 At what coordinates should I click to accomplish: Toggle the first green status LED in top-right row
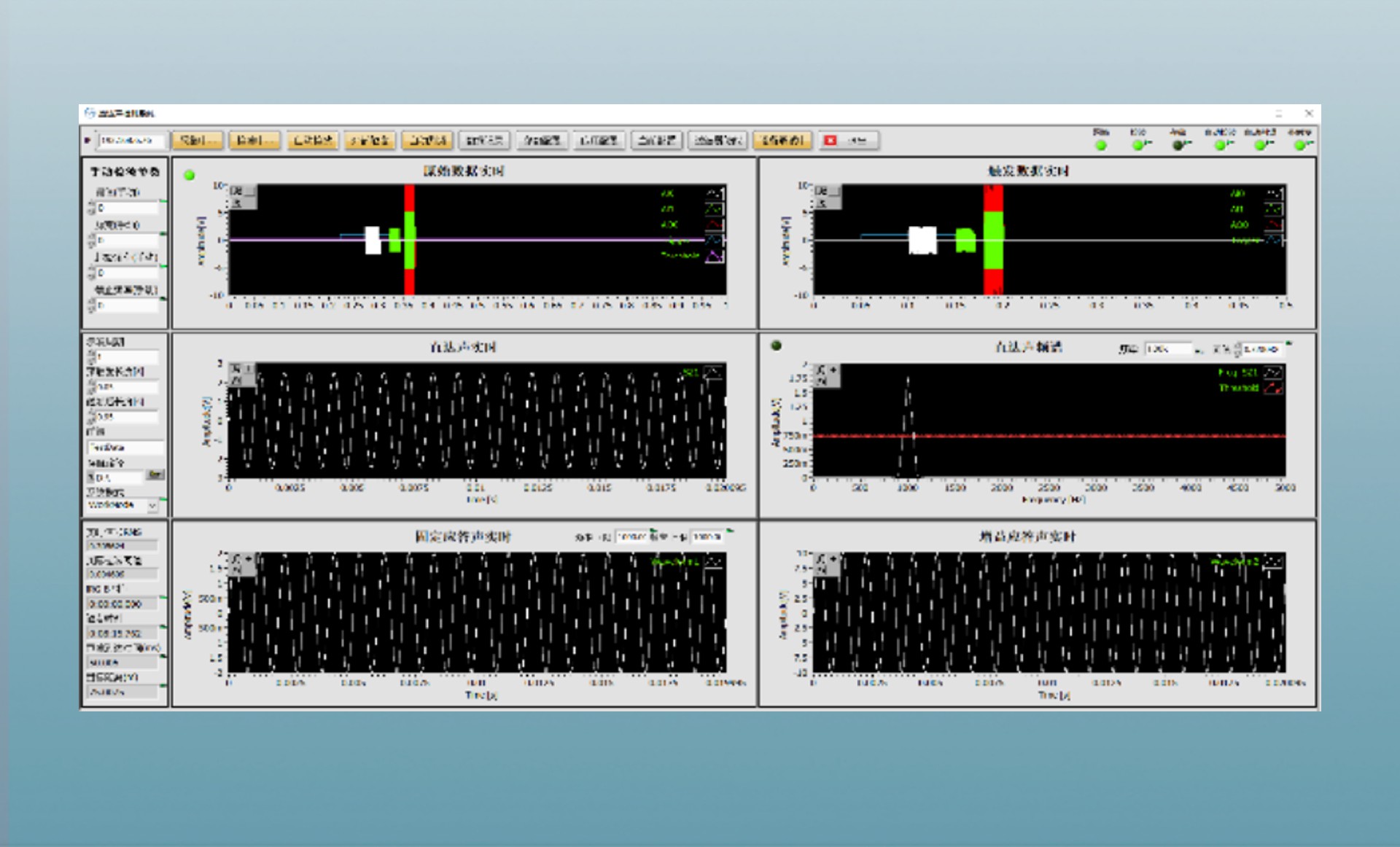click(x=1101, y=146)
